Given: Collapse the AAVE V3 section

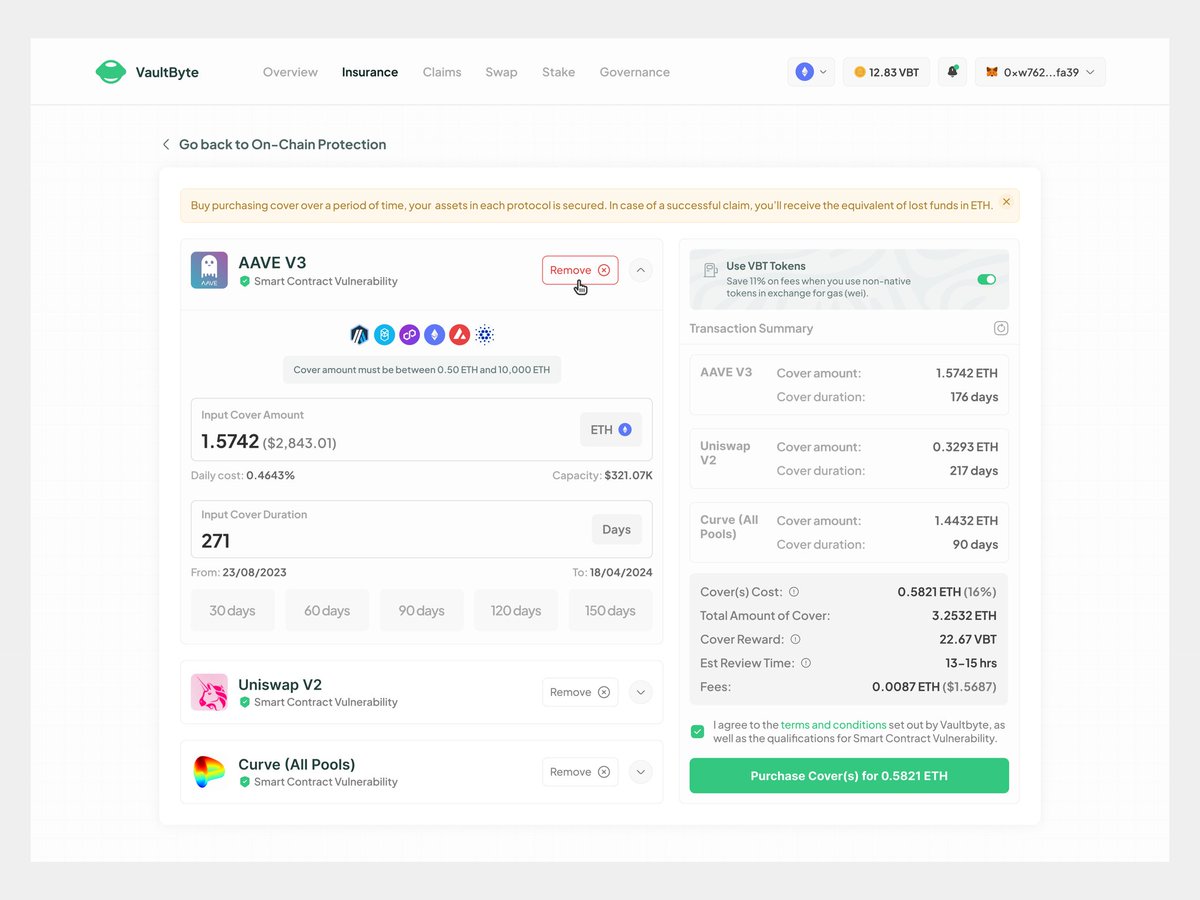Looking at the screenshot, I should (x=642, y=270).
